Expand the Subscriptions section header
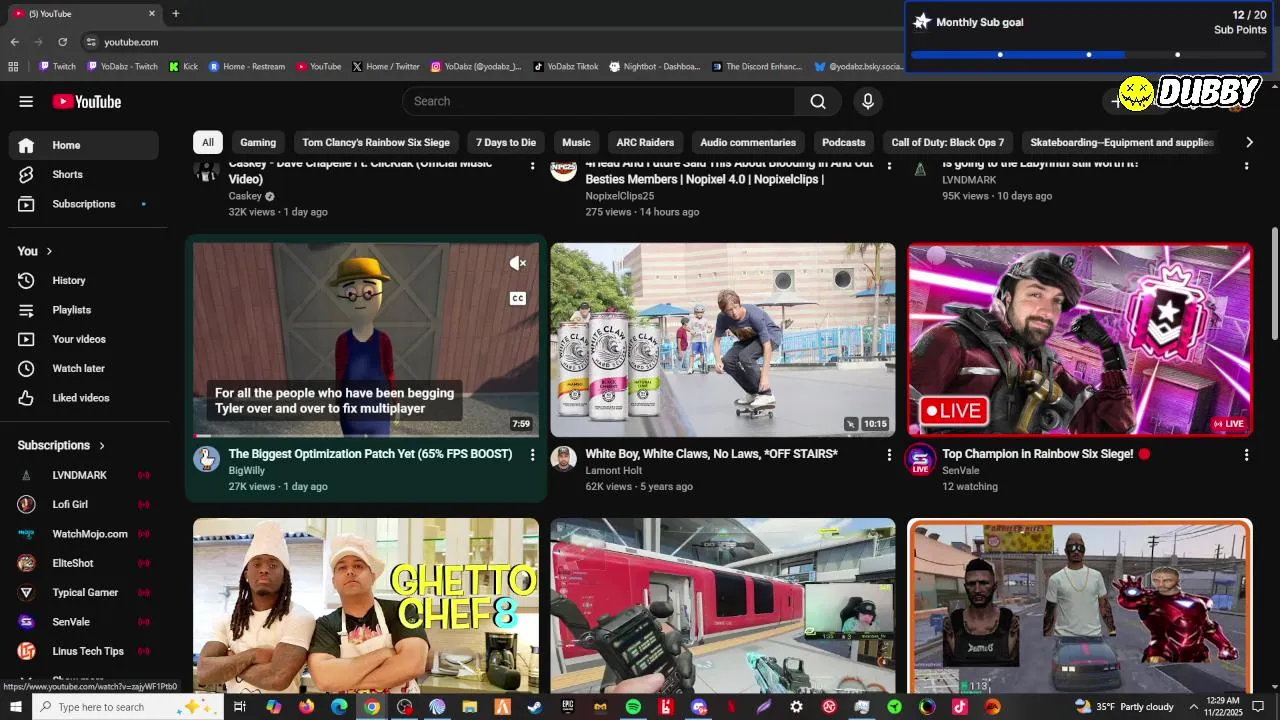This screenshot has height=720, width=1280. pos(61,445)
